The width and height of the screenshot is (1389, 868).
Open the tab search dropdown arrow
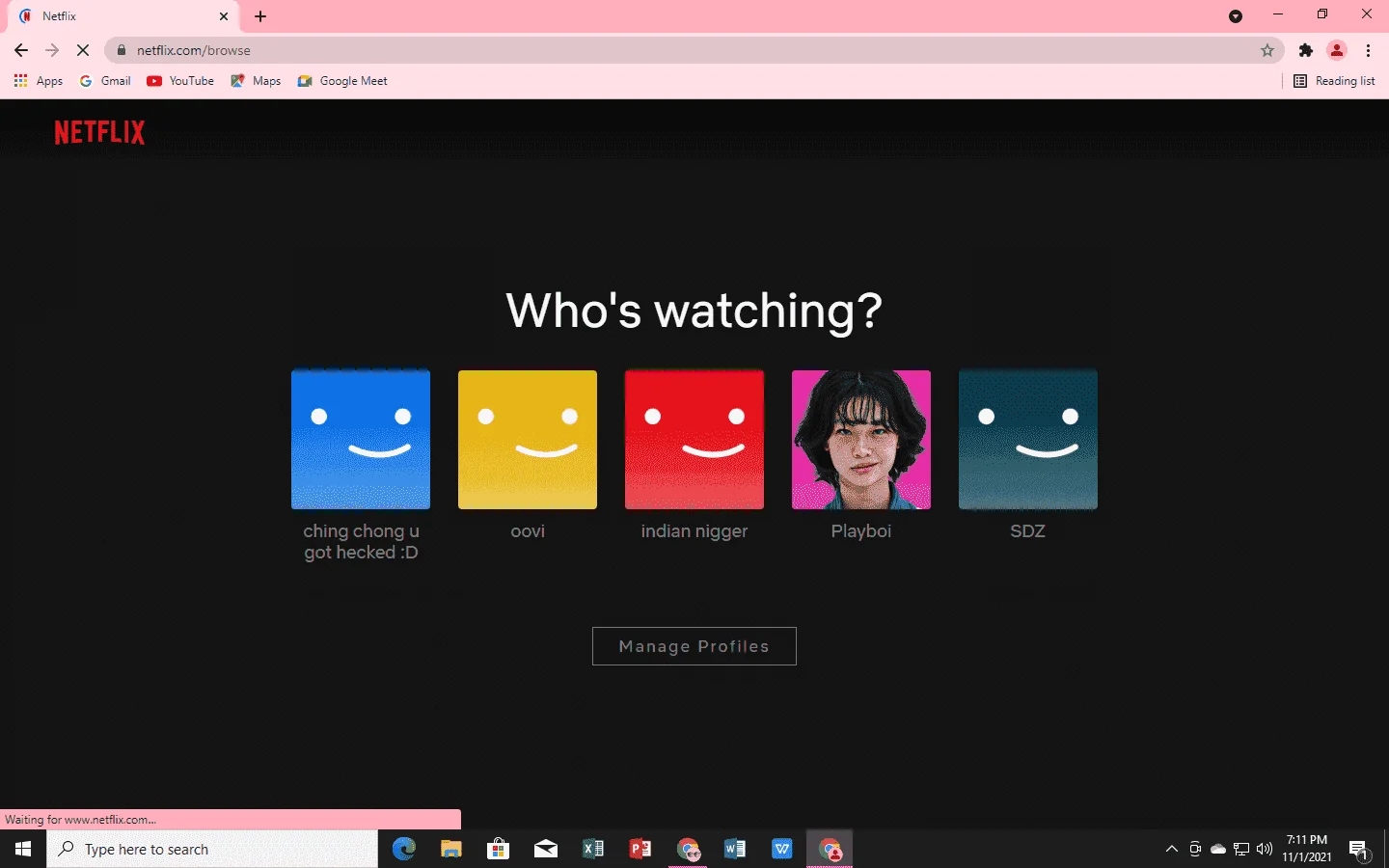click(x=1236, y=16)
